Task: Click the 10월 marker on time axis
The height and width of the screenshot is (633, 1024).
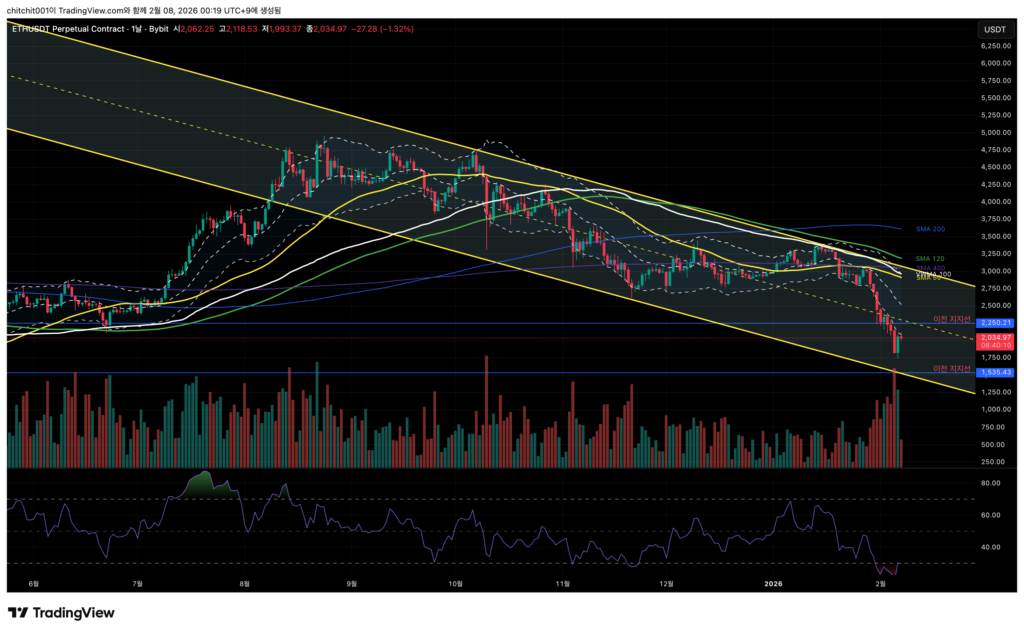Action: pyautogui.click(x=457, y=582)
